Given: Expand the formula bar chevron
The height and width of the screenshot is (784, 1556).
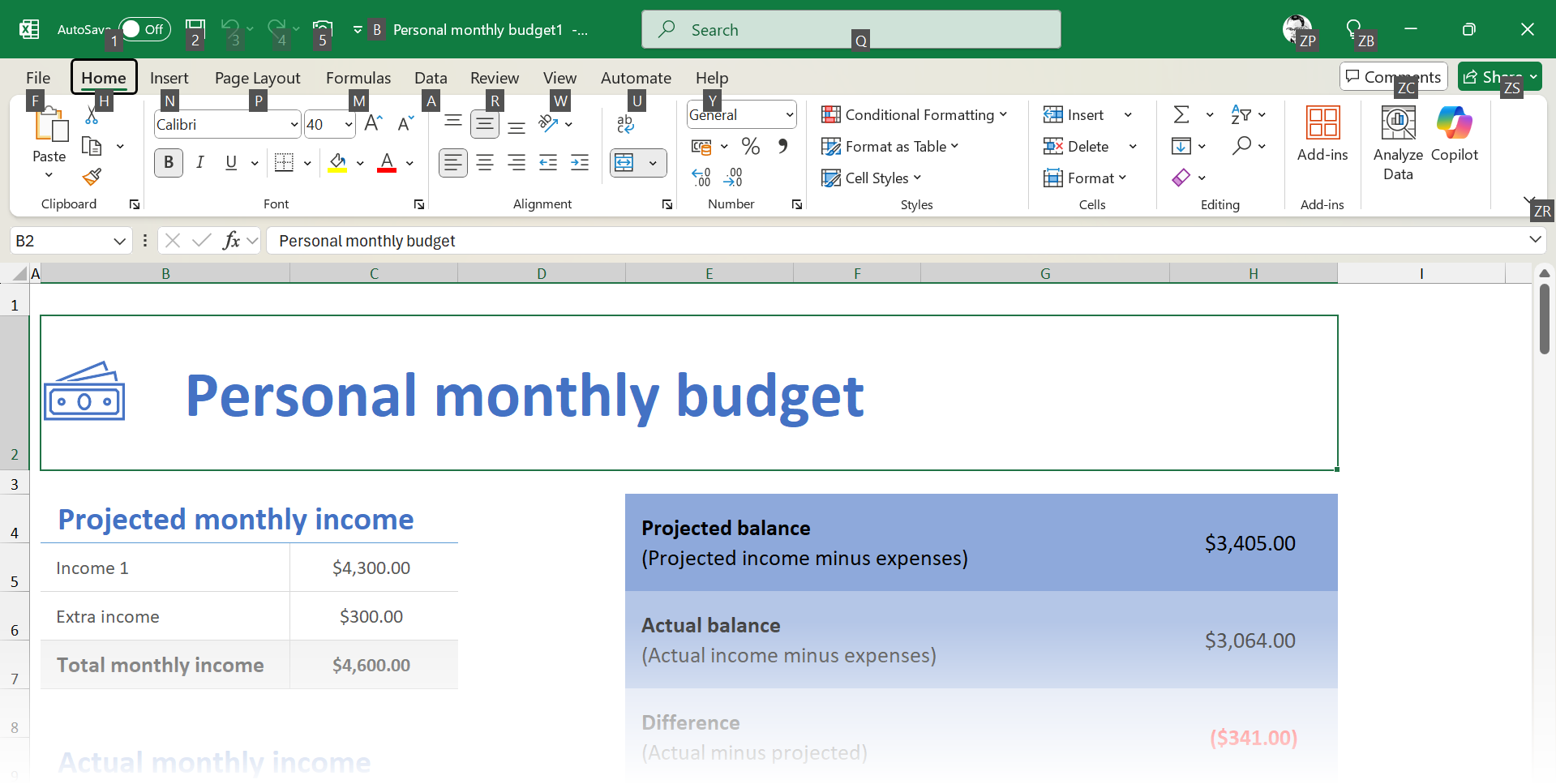Looking at the screenshot, I should pos(1535,240).
